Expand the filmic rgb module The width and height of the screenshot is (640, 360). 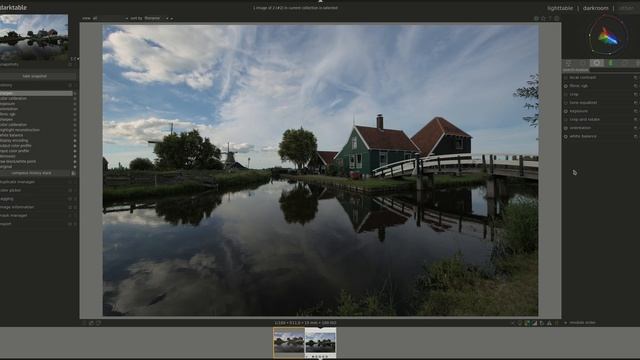coord(579,86)
